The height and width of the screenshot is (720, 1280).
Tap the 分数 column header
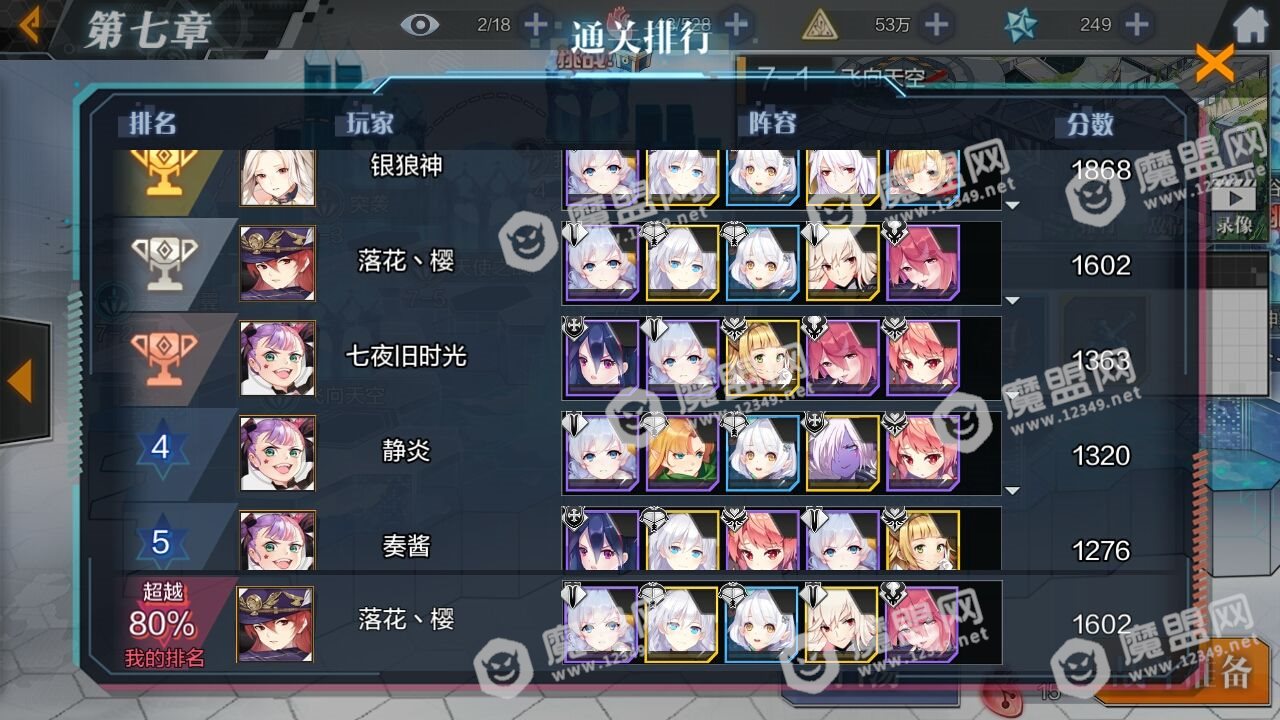(1090, 124)
